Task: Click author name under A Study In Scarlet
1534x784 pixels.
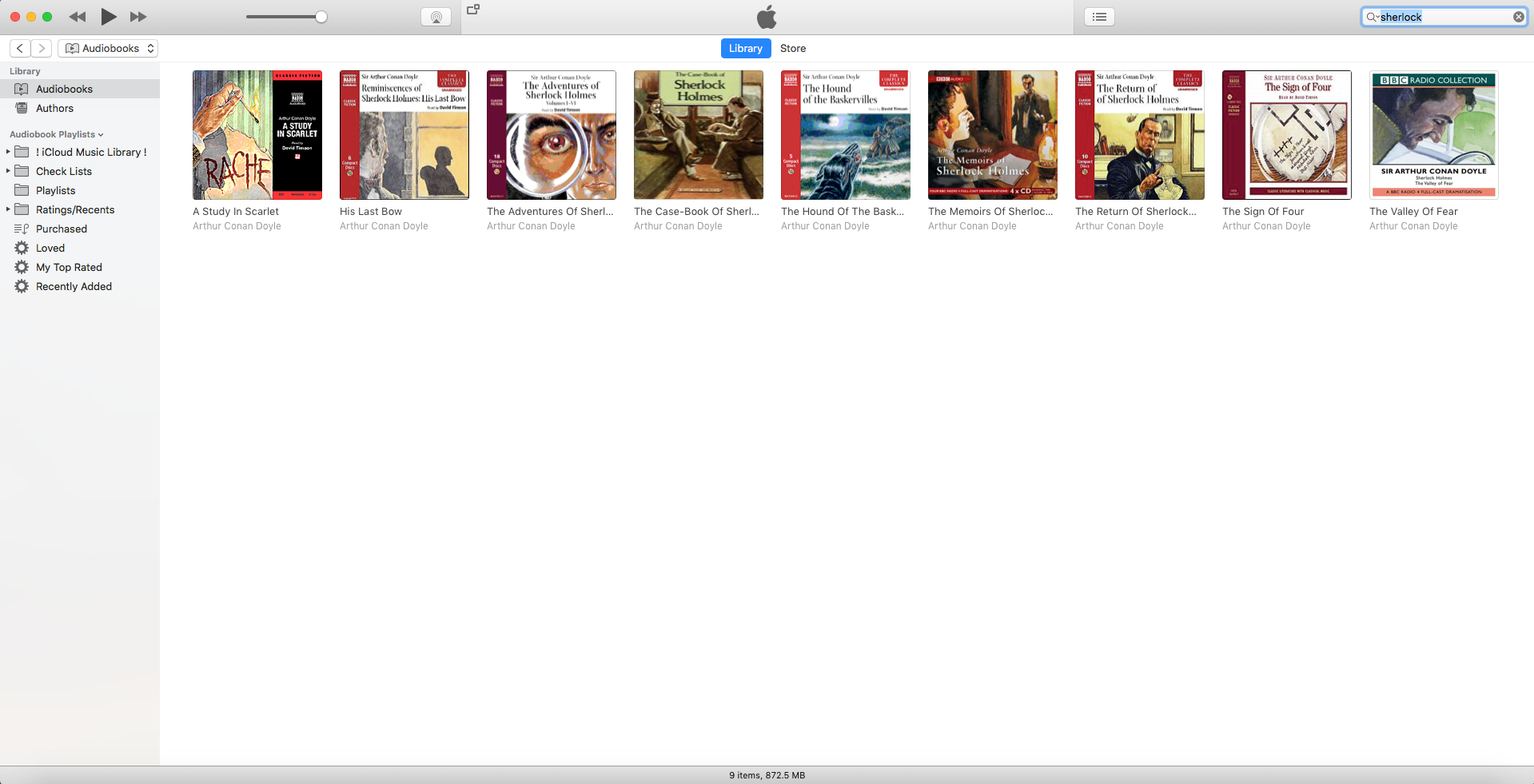Action: click(237, 226)
